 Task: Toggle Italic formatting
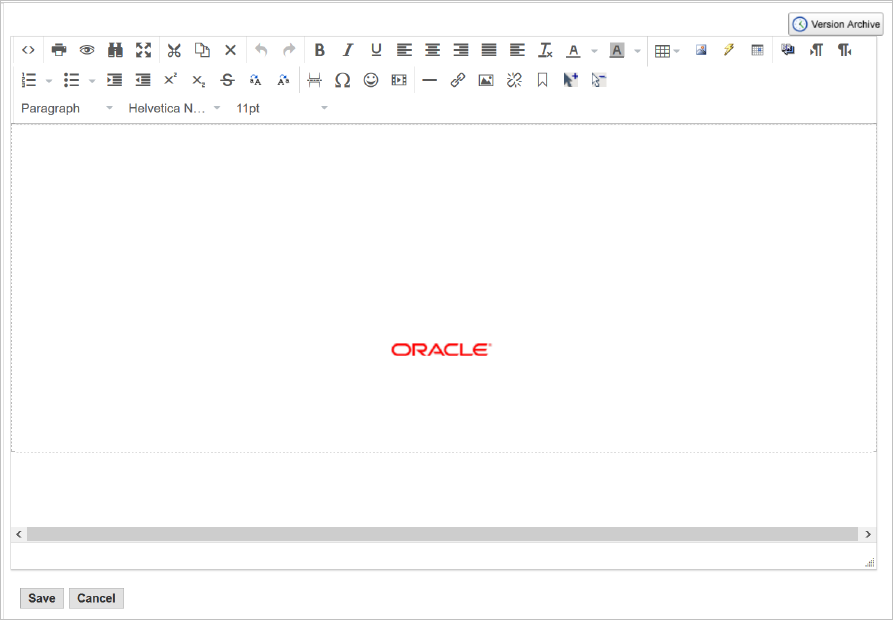348,50
